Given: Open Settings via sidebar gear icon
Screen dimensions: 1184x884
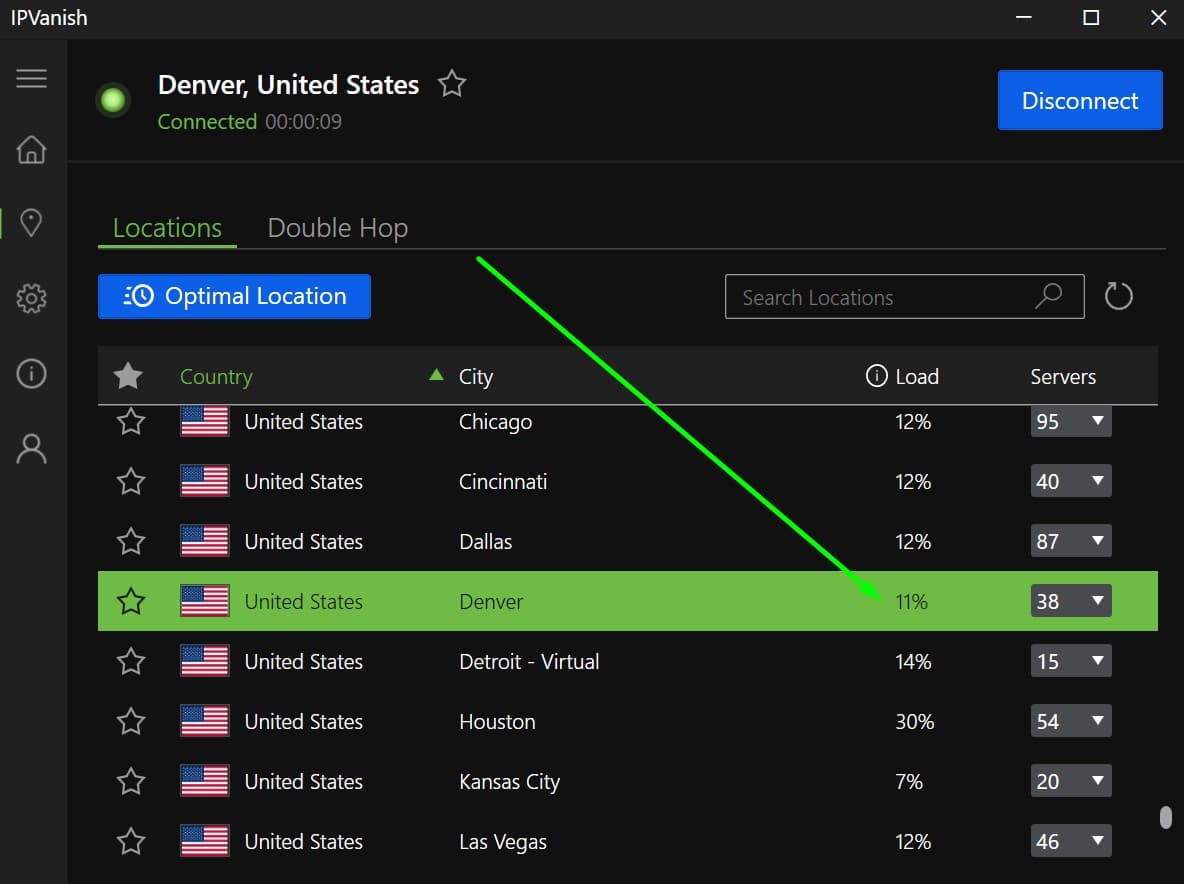Looking at the screenshot, I should (x=31, y=298).
